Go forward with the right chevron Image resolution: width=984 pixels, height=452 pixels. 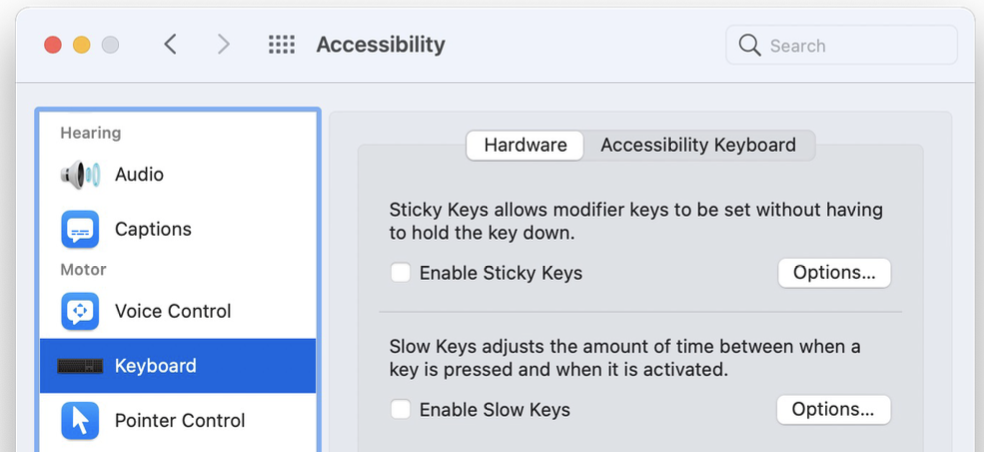tap(223, 45)
